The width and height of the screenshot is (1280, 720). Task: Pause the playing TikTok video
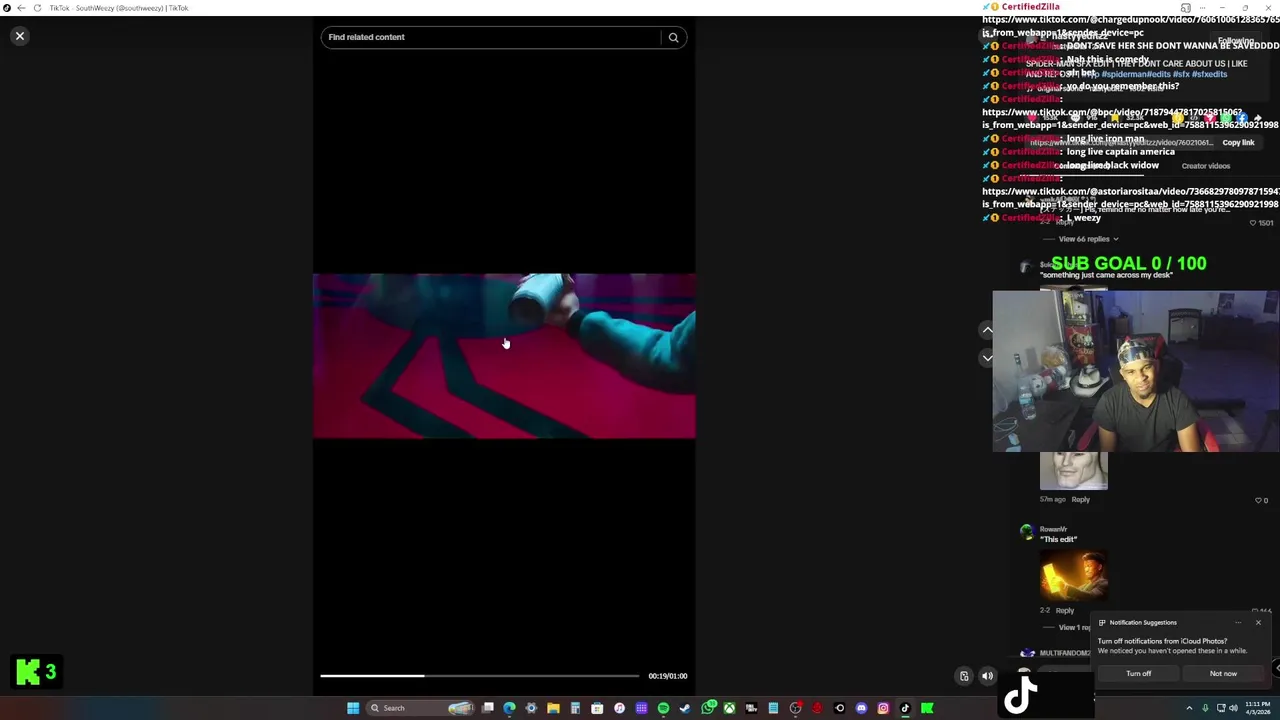(504, 356)
